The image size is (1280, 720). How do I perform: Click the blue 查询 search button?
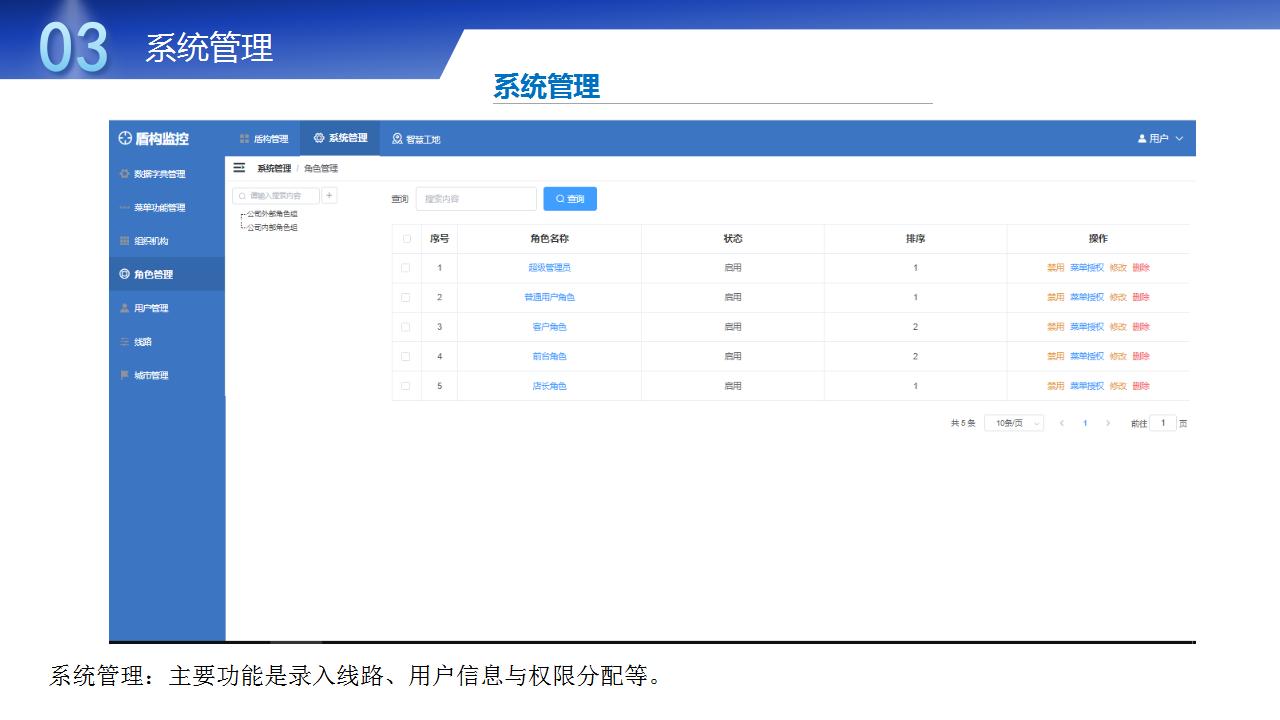pos(570,199)
